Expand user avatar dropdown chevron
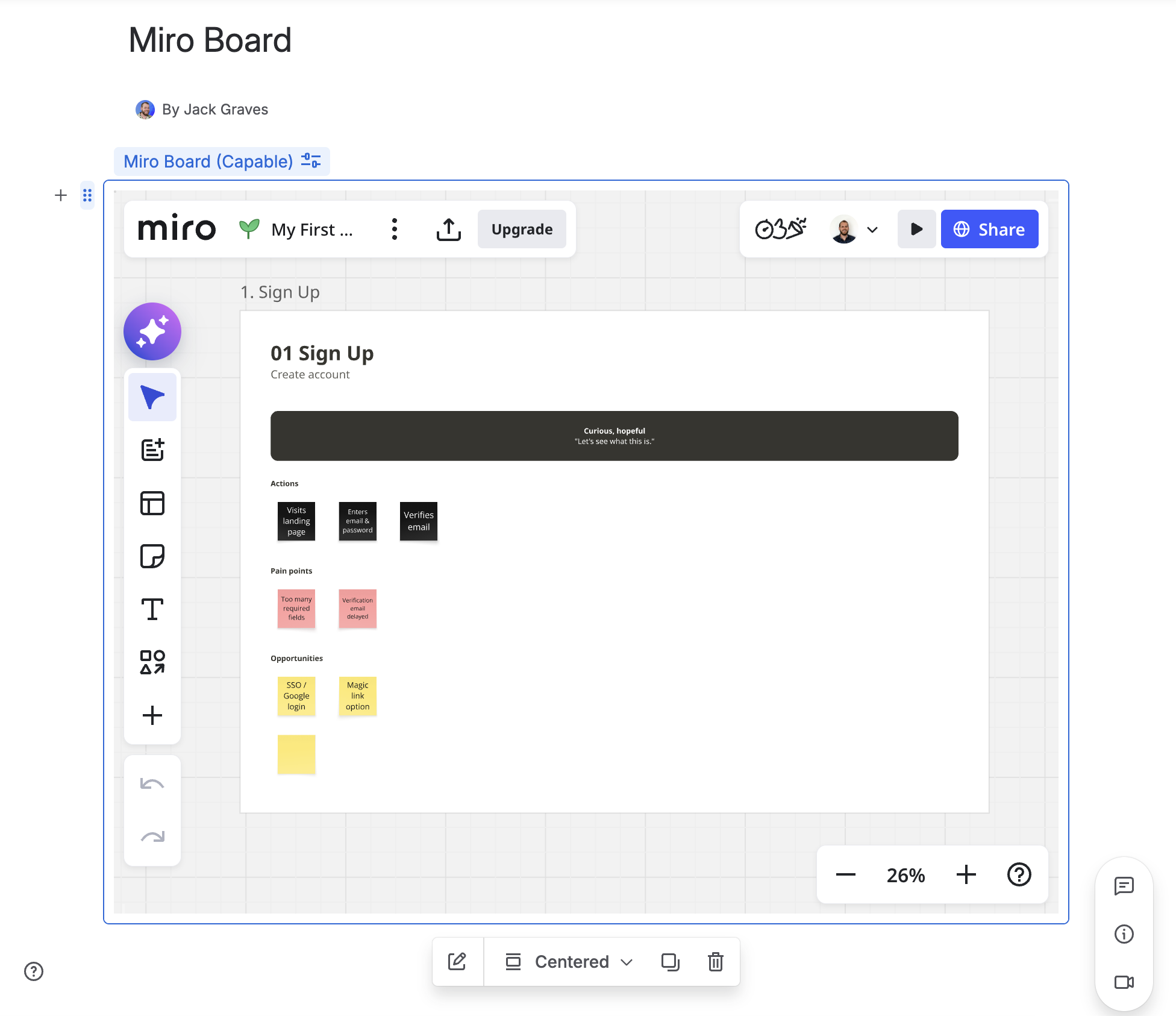The width and height of the screenshot is (1176, 1016). coord(872,230)
